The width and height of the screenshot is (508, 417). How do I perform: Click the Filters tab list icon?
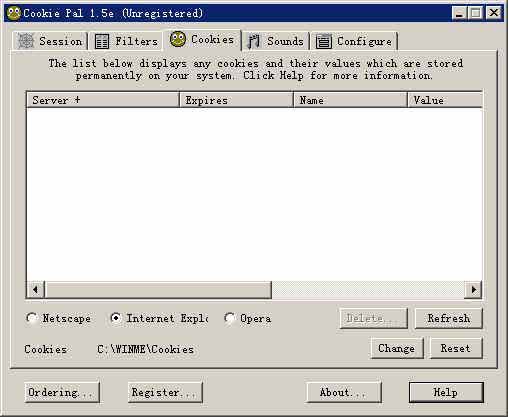pos(102,42)
